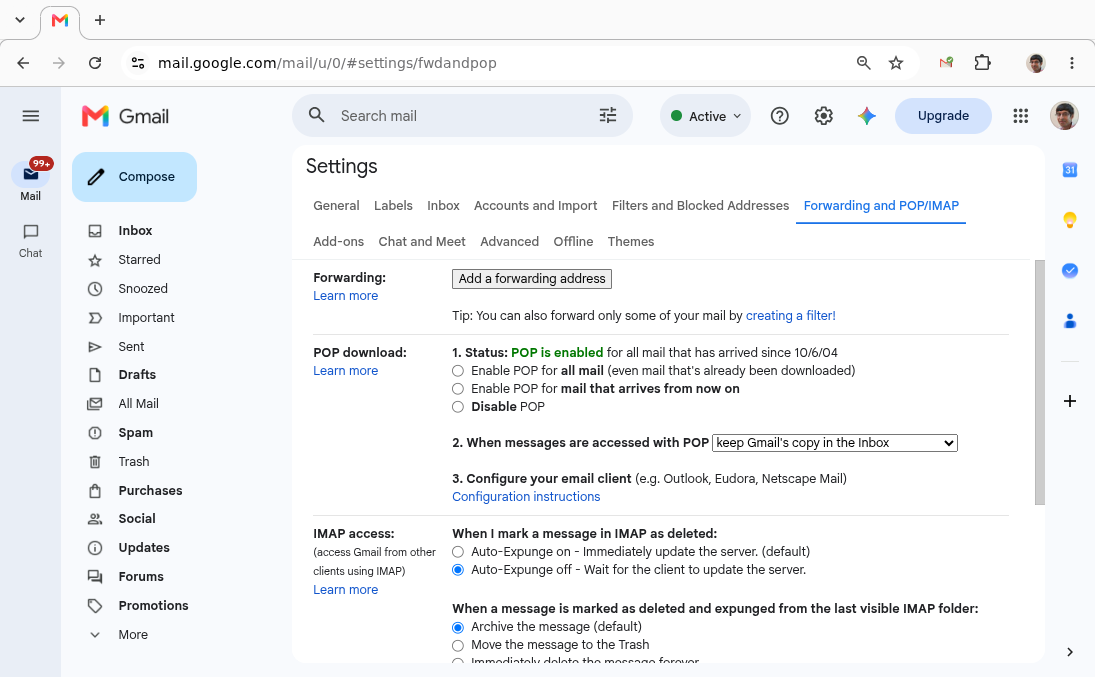Focus the Search mail field

(461, 116)
